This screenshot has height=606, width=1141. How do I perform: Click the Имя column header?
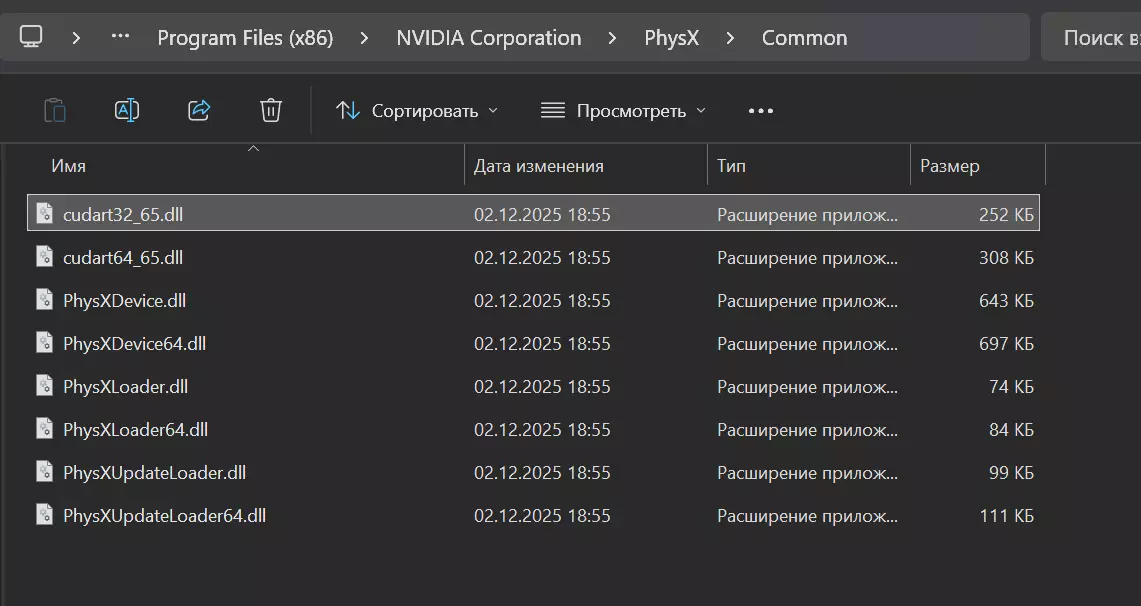coord(68,166)
